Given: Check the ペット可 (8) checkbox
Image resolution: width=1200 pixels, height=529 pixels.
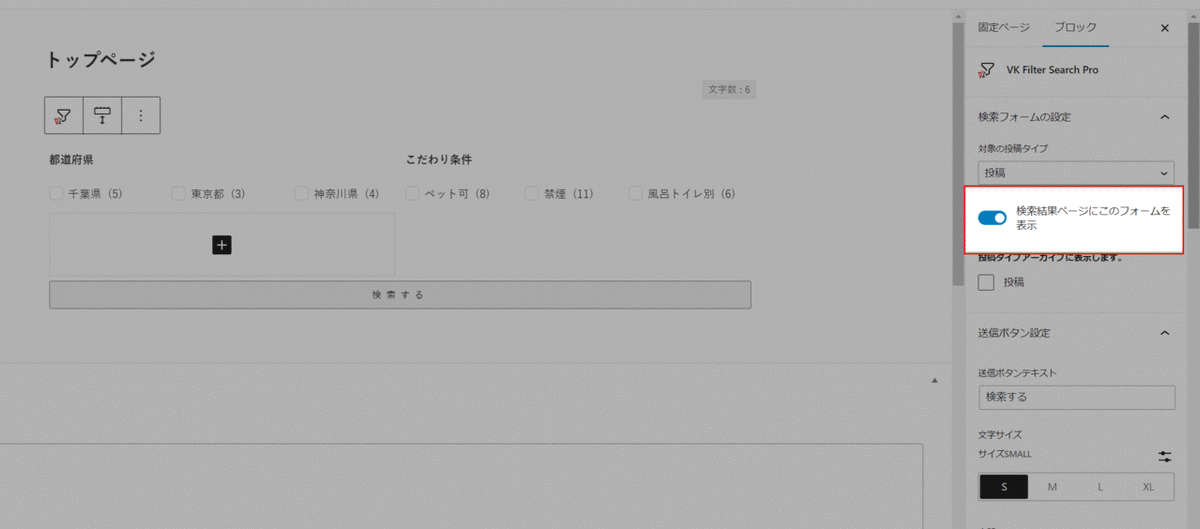Looking at the screenshot, I should [x=413, y=193].
